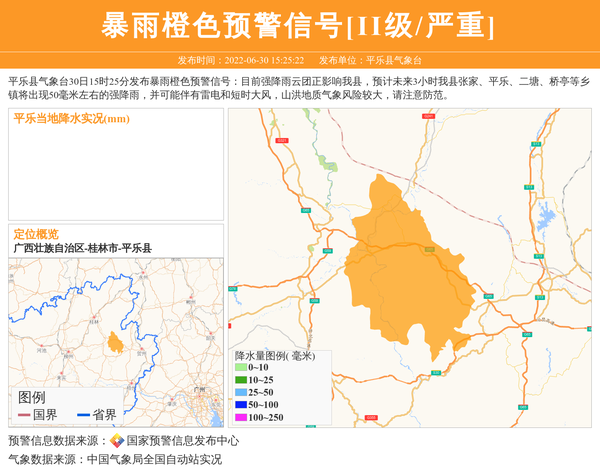Click the small orange county on overview map
Viewport: 600px width, 471px height.
[x=116, y=344]
